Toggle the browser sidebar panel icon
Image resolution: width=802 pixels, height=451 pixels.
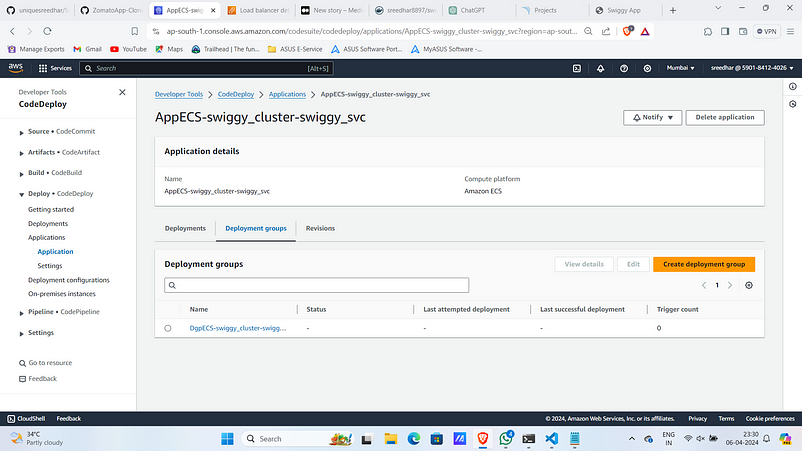pyautogui.click(x=725, y=31)
